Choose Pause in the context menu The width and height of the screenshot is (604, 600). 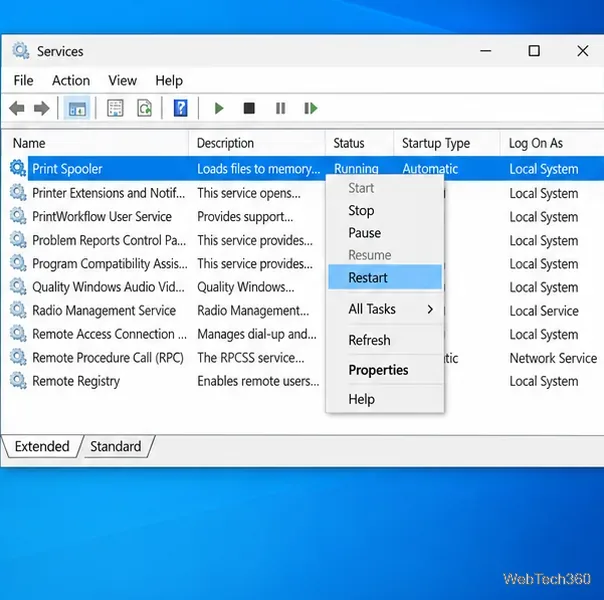(x=384, y=233)
